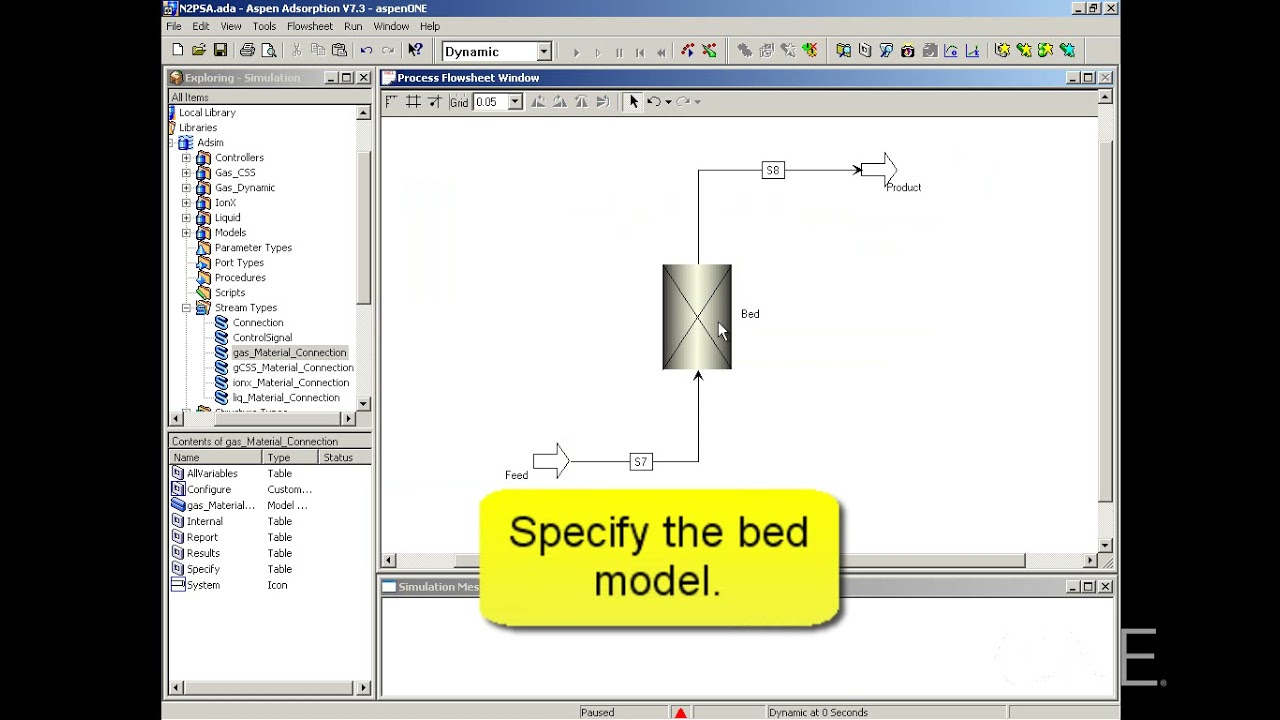Open a file with the folder icon
Image resolution: width=1280 pixels, height=720 pixels.
click(x=199, y=51)
